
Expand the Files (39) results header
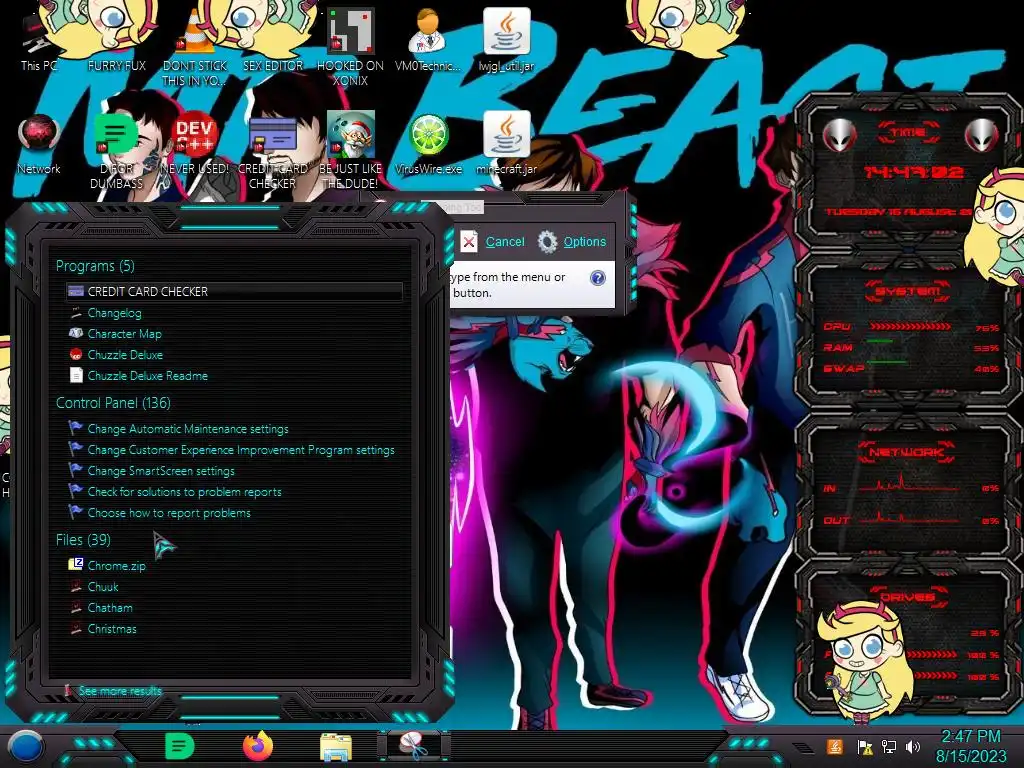coord(84,539)
